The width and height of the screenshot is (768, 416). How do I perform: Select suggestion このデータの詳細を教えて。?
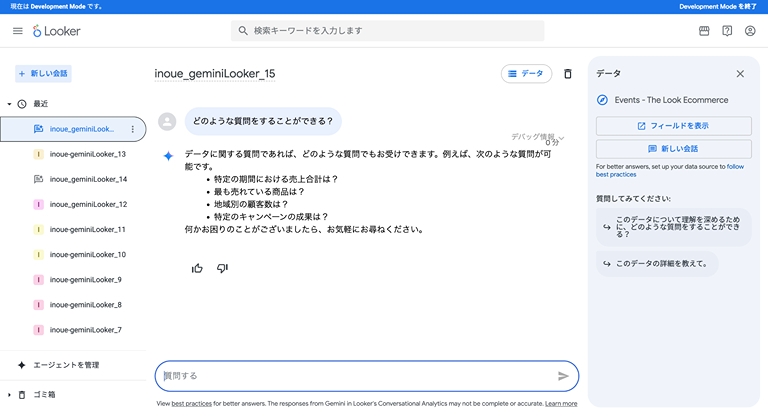coord(657,264)
